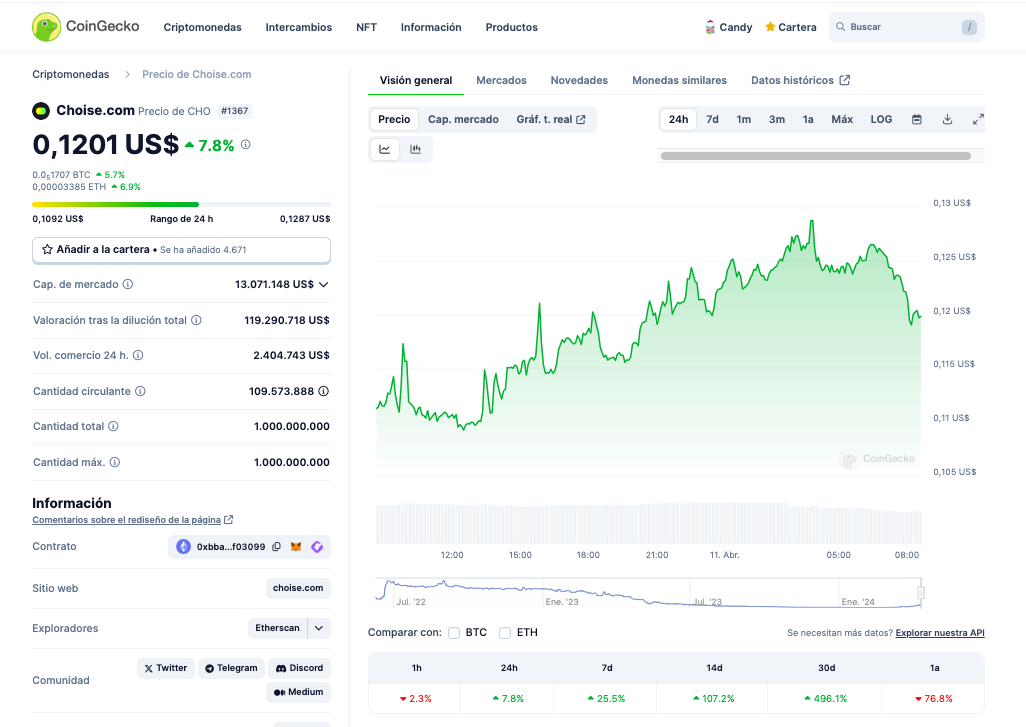This screenshot has width=1026, height=727.
Task: Show info for Vol. comercio 24 h.
Action: pyautogui.click(x=138, y=355)
